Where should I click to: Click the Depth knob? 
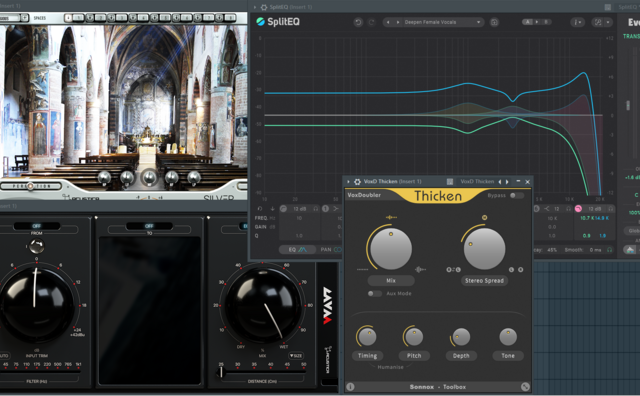pyautogui.click(x=461, y=337)
